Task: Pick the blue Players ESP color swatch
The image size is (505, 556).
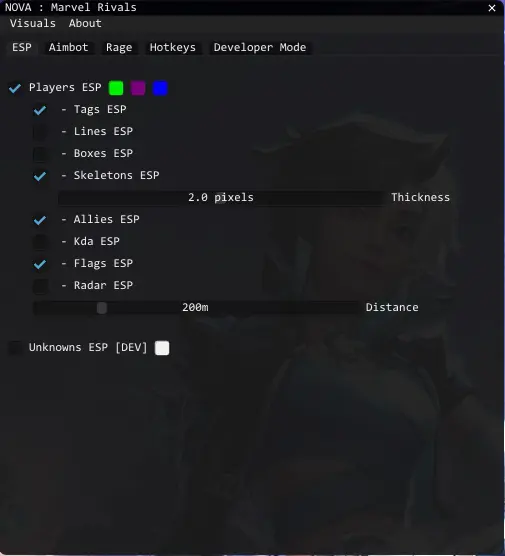Action: [160, 88]
